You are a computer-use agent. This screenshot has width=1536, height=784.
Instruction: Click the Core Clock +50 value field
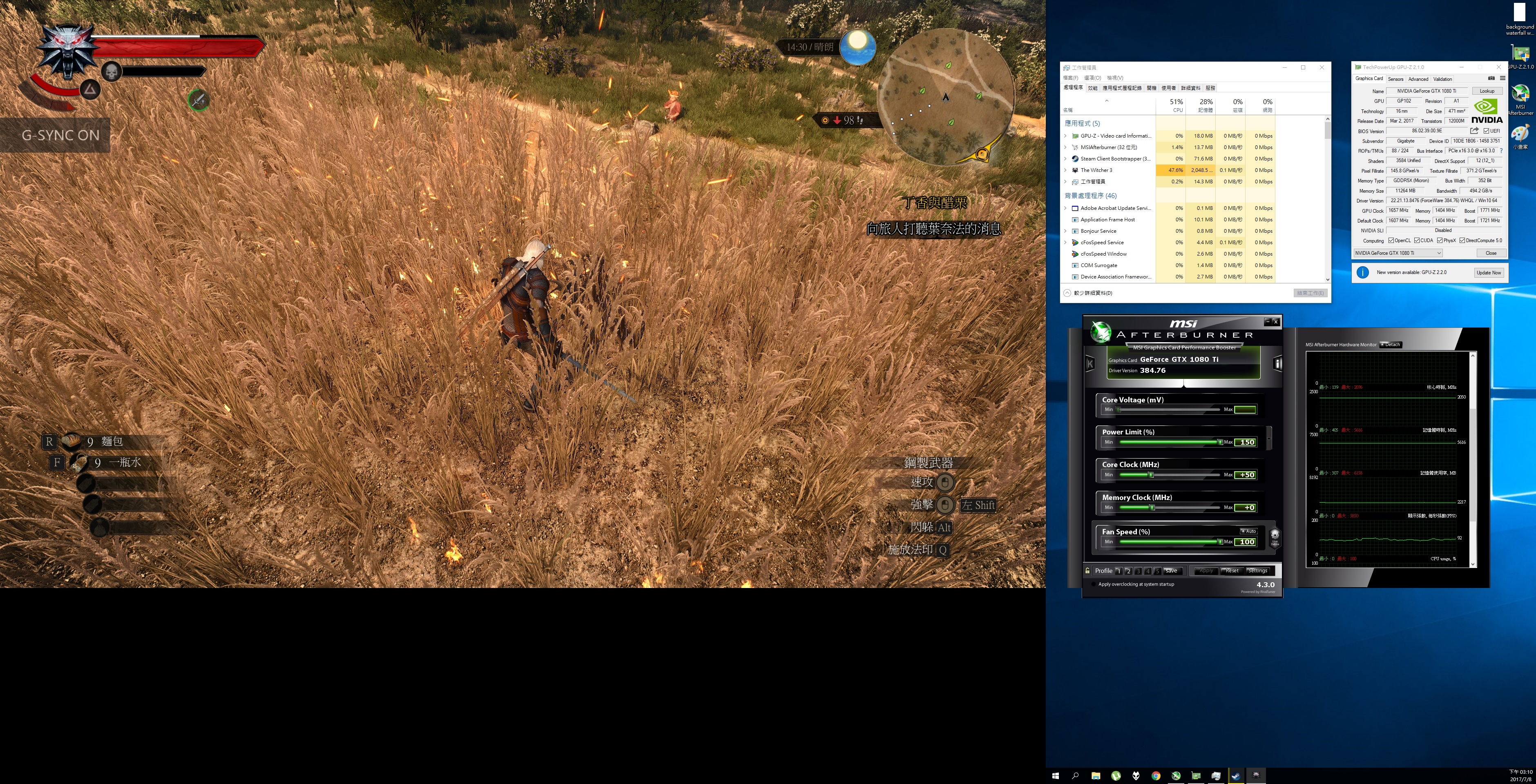[1246, 474]
